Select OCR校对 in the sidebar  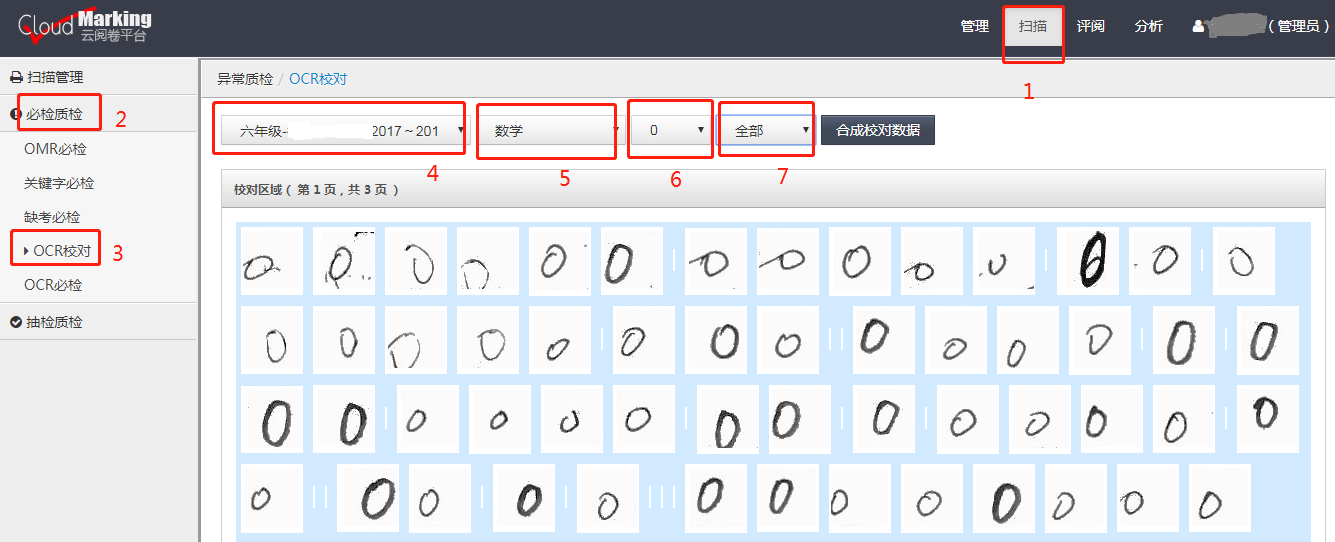[62, 251]
